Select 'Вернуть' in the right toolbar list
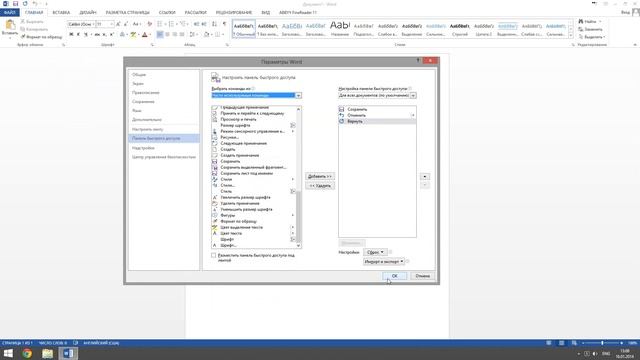The image size is (640, 360). pyautogui.click(x=377, y=122)
